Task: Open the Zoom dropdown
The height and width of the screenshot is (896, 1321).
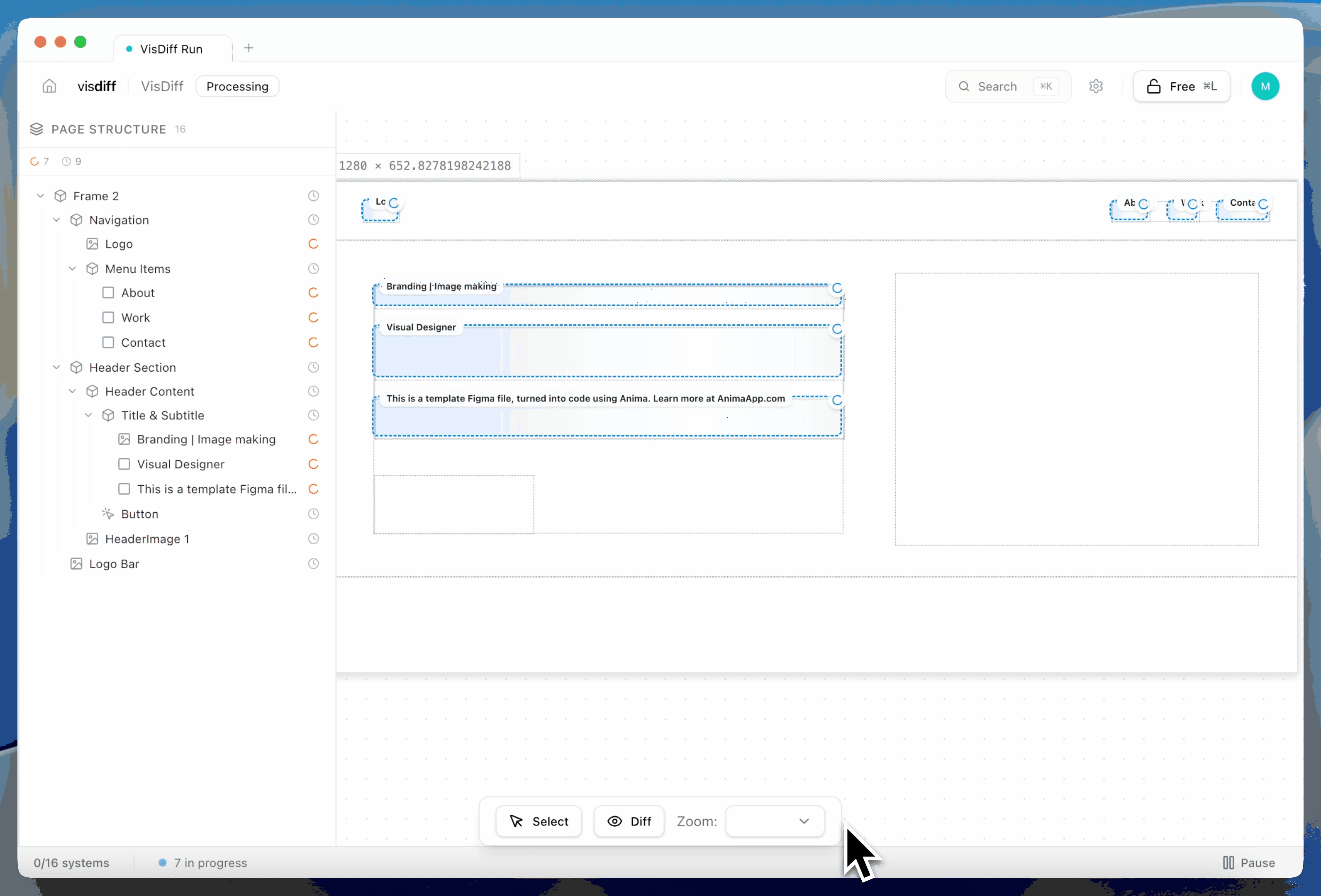Action: pyautogui.click(x=775, y=822)
